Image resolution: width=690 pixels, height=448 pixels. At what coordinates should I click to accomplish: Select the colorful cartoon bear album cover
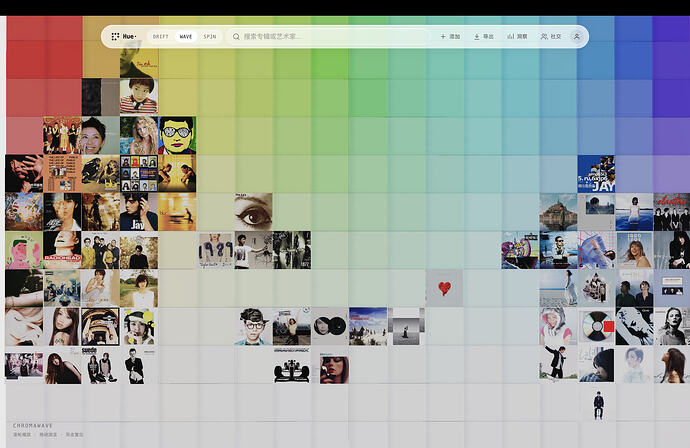coord(520,250)
